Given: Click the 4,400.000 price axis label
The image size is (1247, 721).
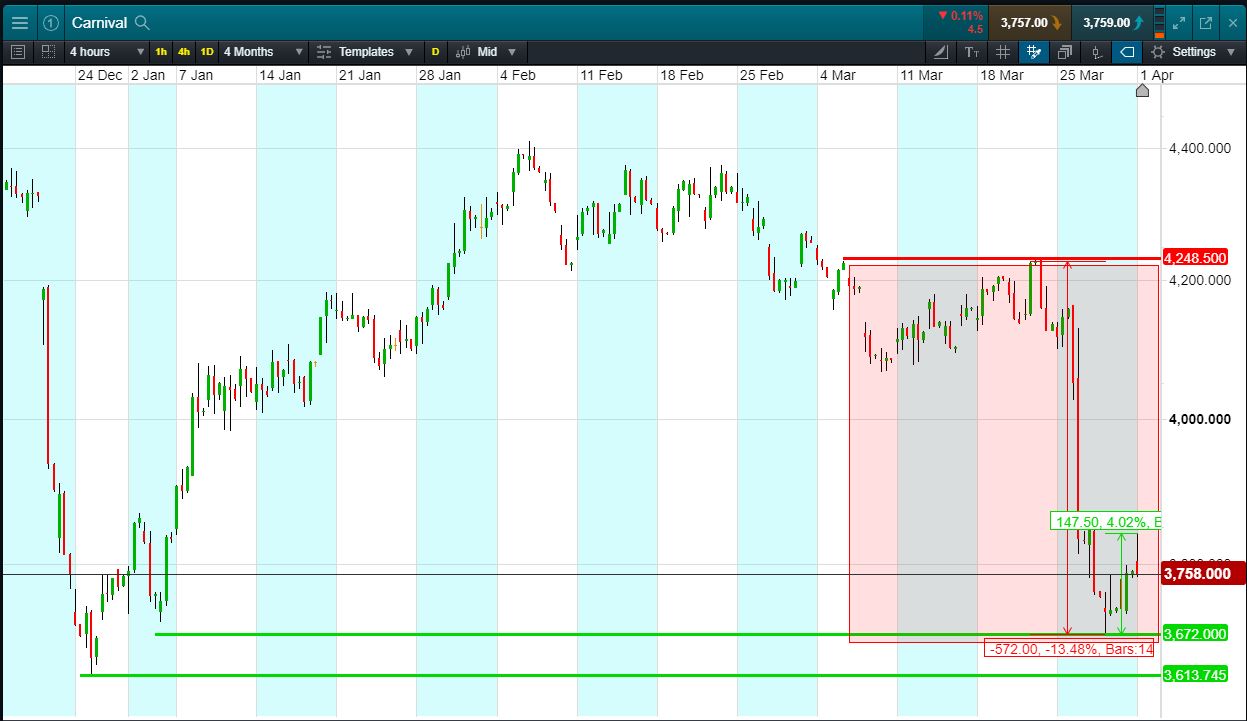Looking at the screenshot, I should 1199,149.
